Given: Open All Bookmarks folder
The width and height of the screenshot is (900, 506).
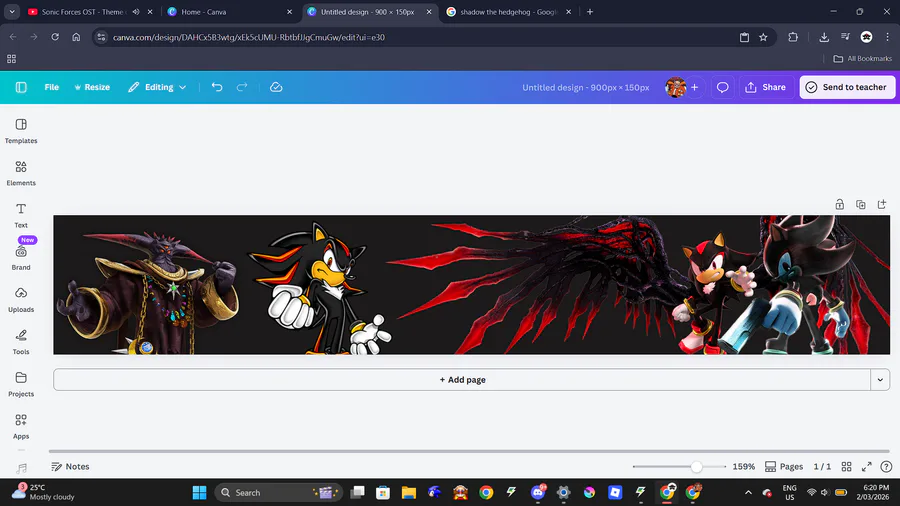Looking at the screenshot, I should (863, 59).
